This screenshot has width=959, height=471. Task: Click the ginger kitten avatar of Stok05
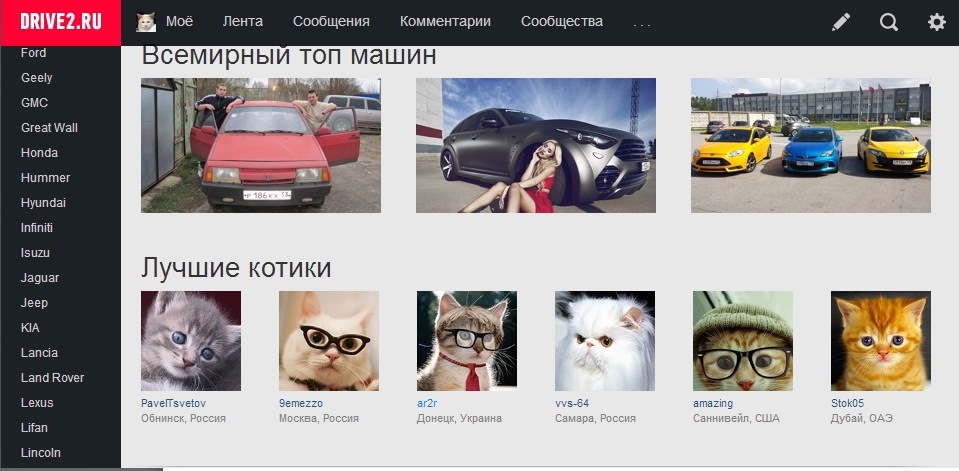[x=881, y=341]
